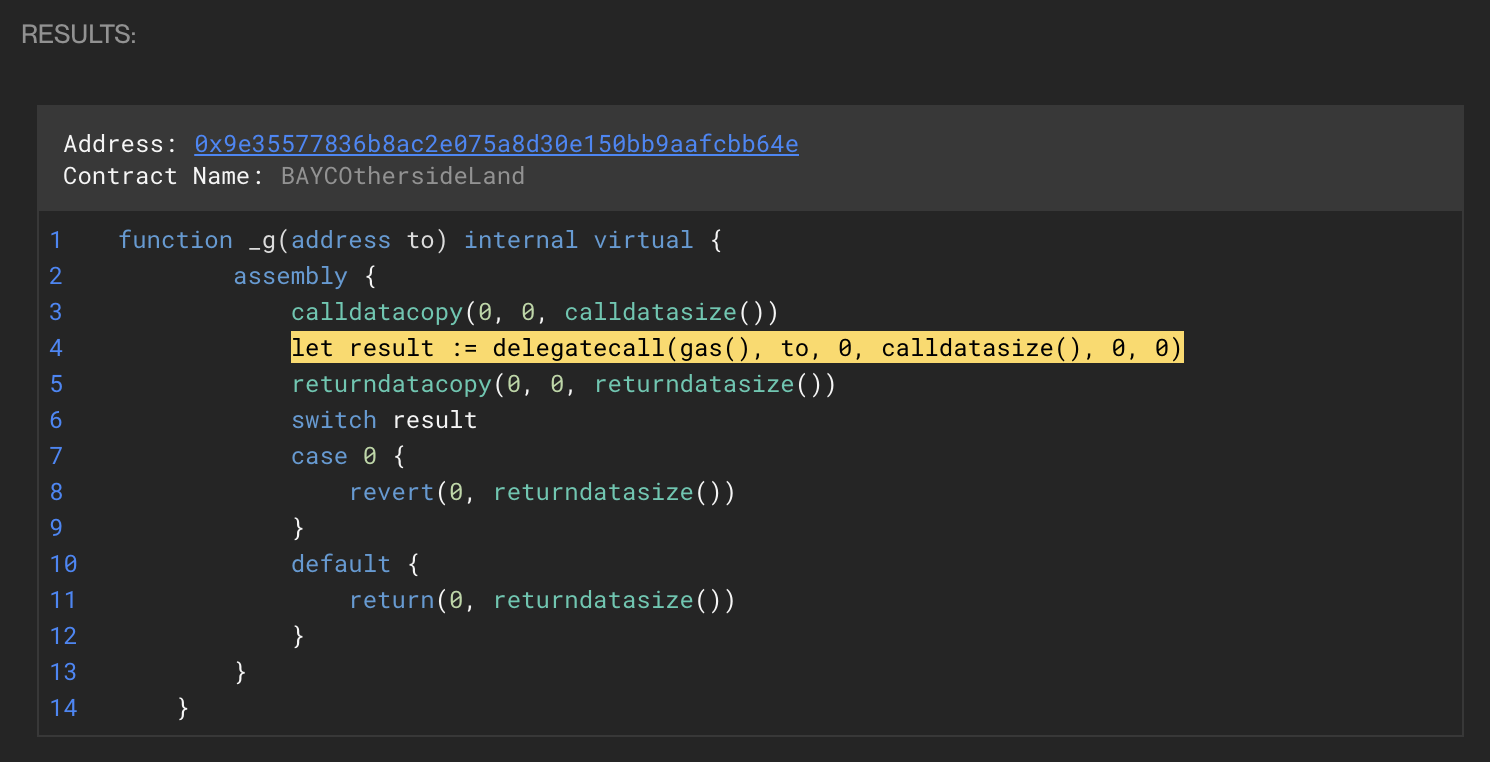Click the return call on line 11
The height and width of the screenshot is (762, 1490).
tap(391, 600)
